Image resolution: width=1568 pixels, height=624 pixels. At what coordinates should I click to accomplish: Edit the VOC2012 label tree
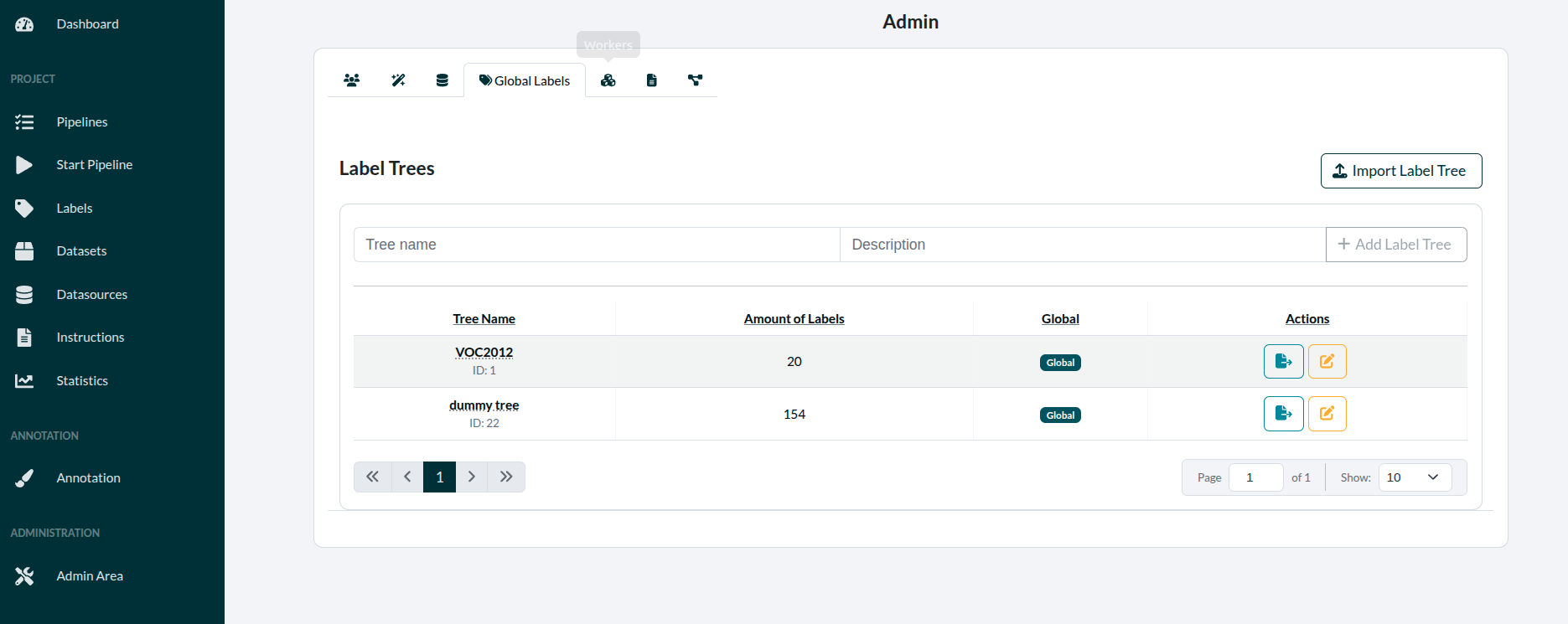coord(1327,362)
